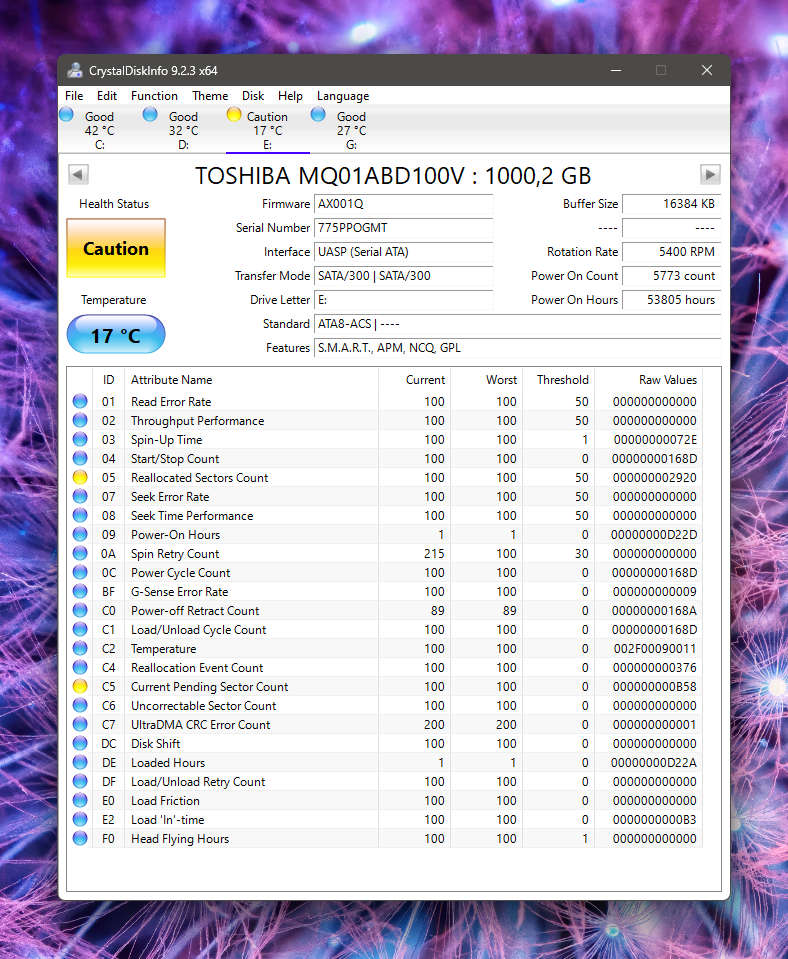Select the Load 'In'-time row text
The height and width of the screenshot is (959, 788).
point(168,820)
